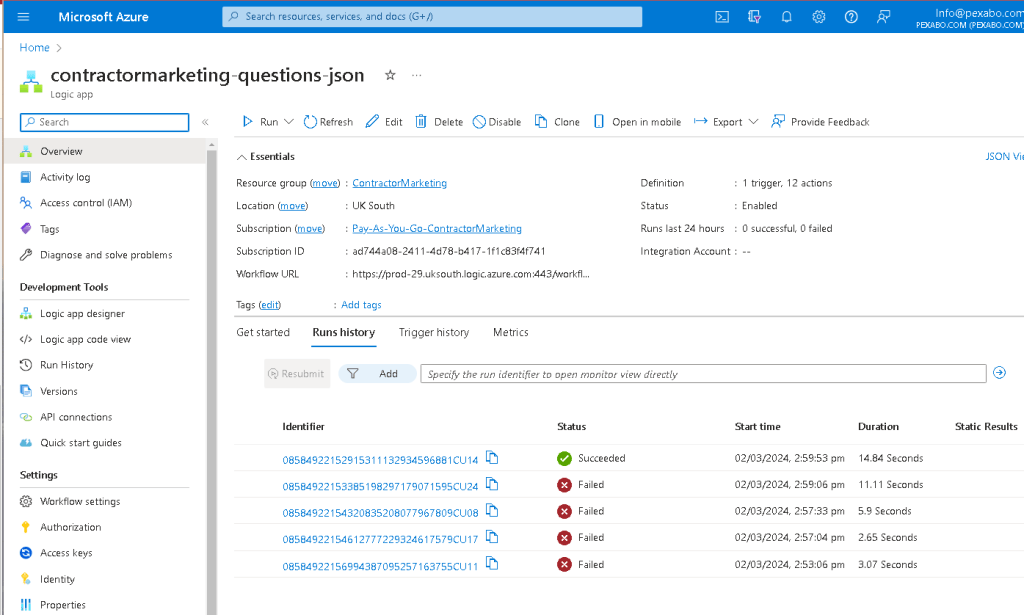Open the Azure portal hamburger menu
1024x615 pixels.
click(x=24, y=17)
